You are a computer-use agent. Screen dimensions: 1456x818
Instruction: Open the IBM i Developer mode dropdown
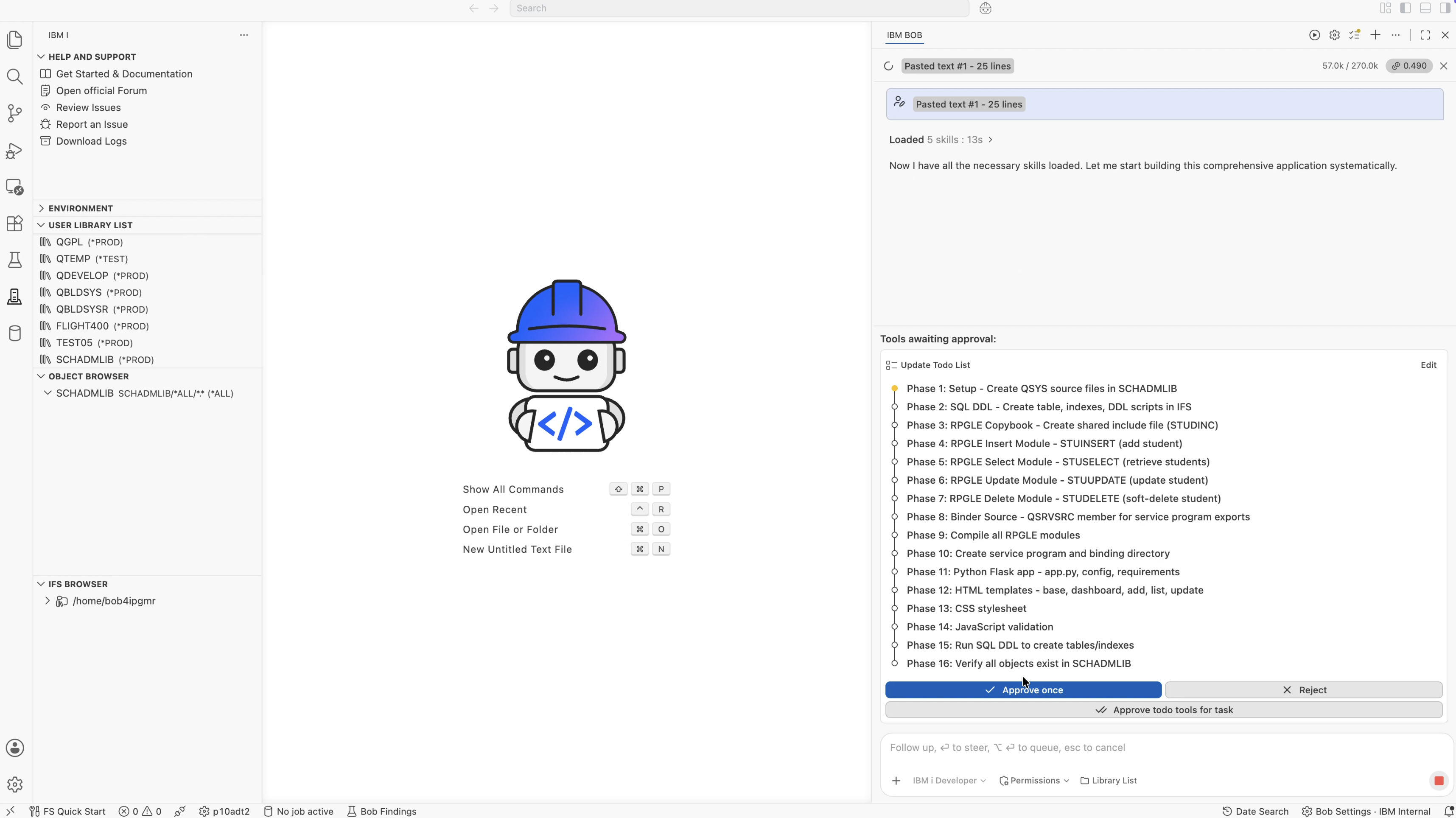tap(949, 781)
